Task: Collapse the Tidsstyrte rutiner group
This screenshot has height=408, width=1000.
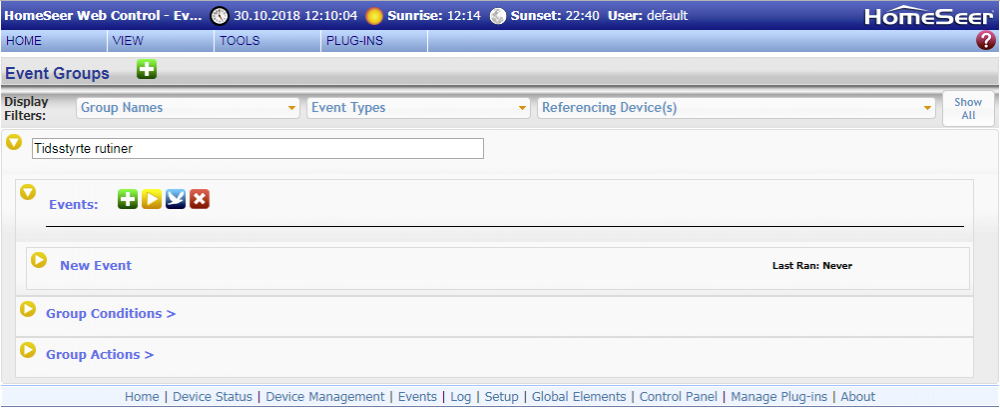Action: pyautogui.click(x=14, y=143)
